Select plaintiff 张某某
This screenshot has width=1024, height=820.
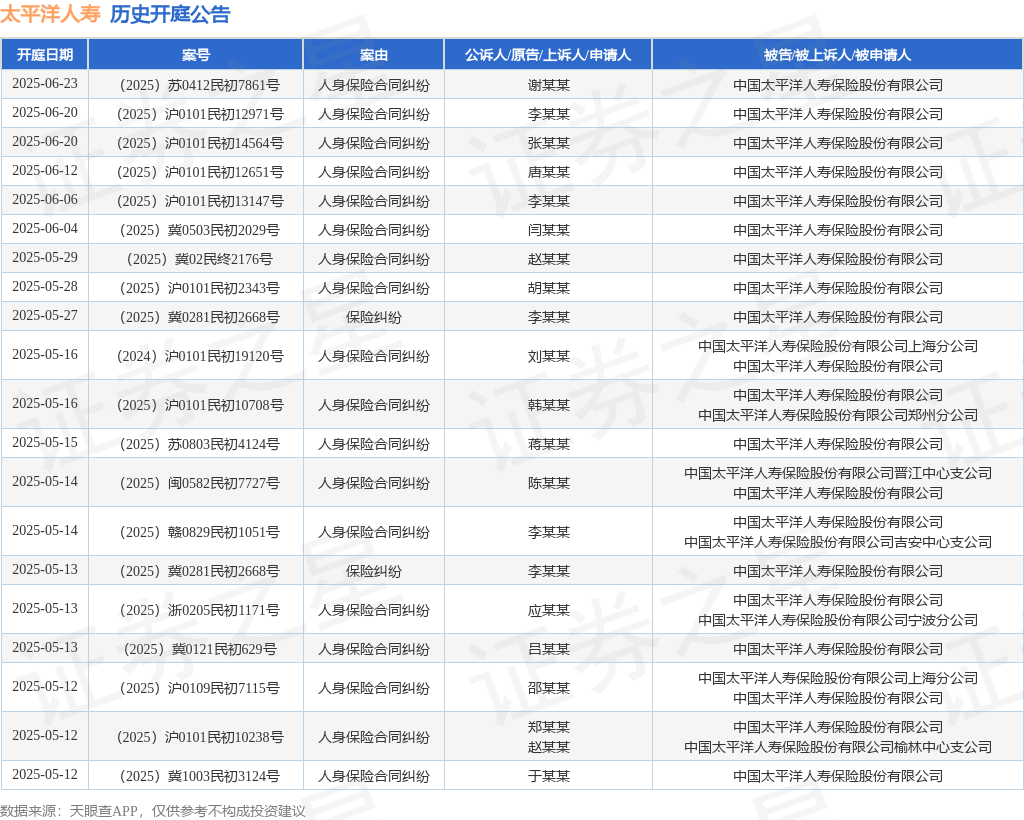coord(549,143)
